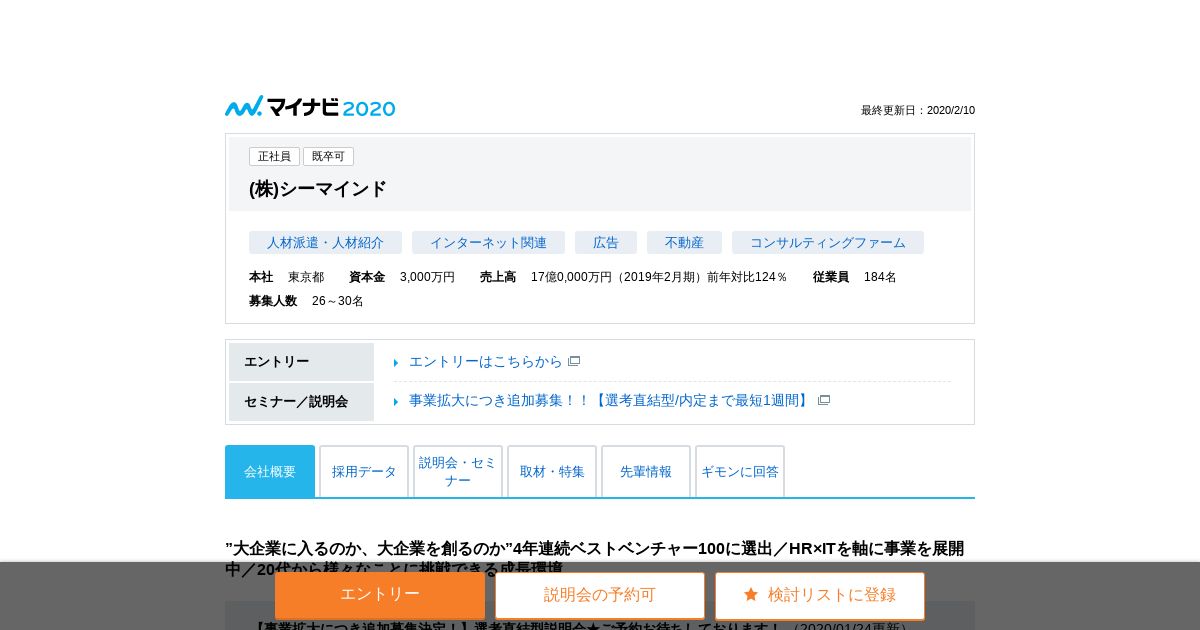Click the 既卒可 label badge
Viewport: 1200px width, 630px height.
point(328,157)
